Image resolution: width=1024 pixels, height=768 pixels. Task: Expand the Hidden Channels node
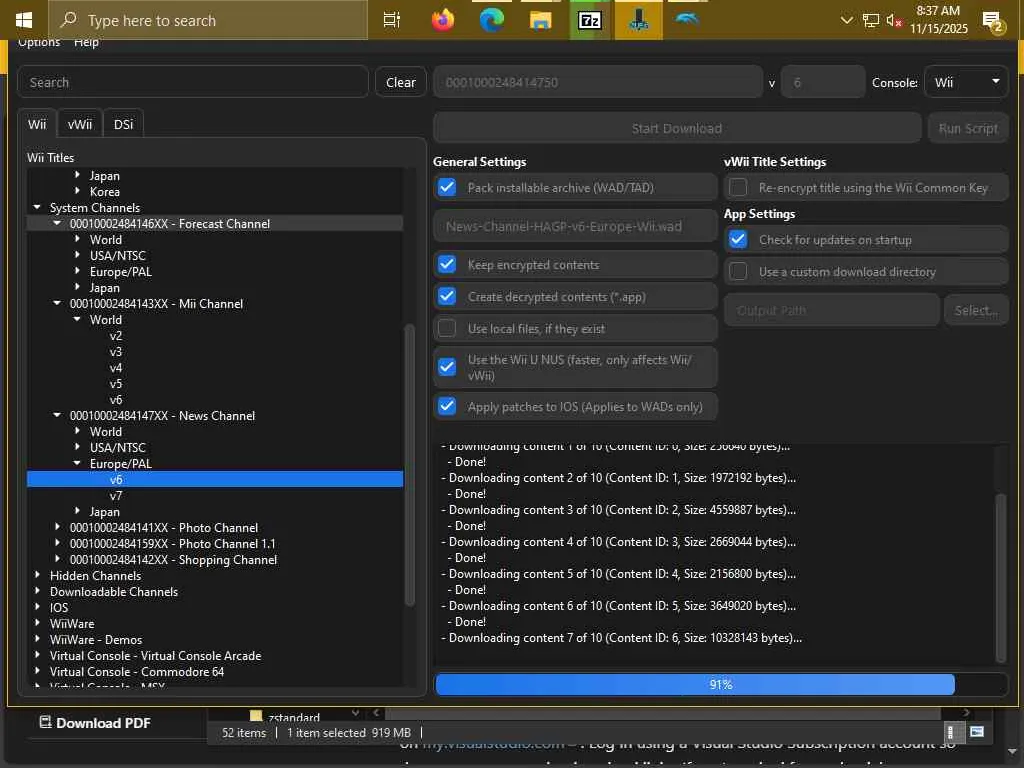click(x=37, y=575)
